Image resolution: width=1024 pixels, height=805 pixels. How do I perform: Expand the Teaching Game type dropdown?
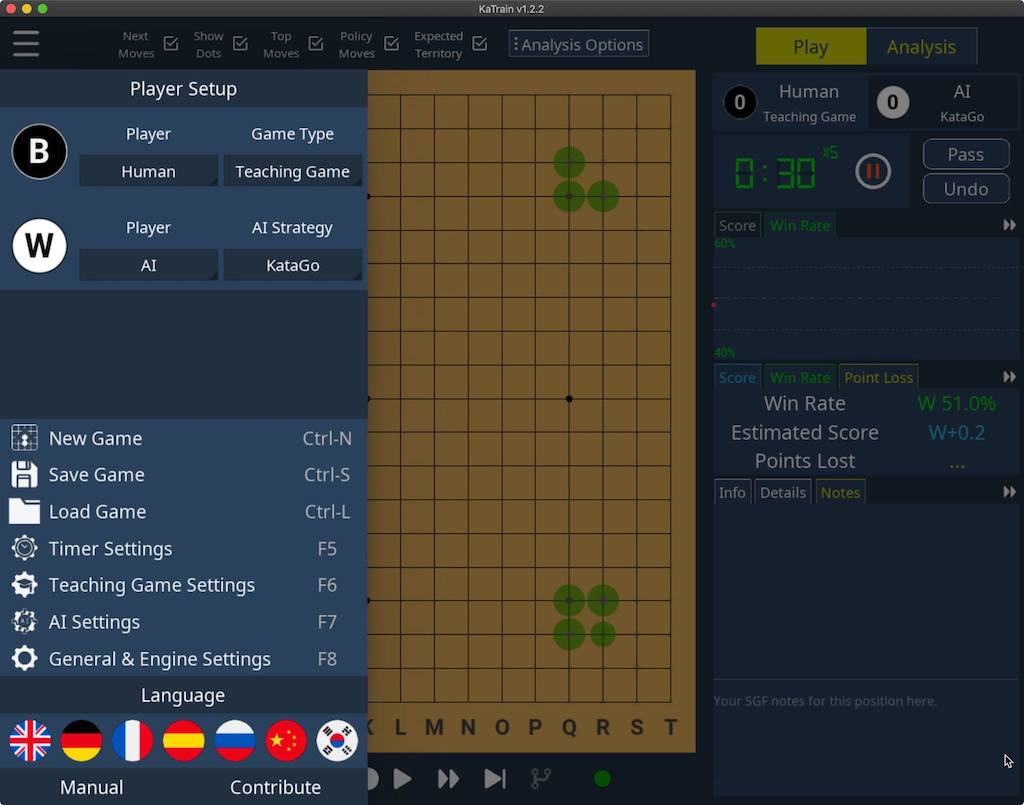292,171
